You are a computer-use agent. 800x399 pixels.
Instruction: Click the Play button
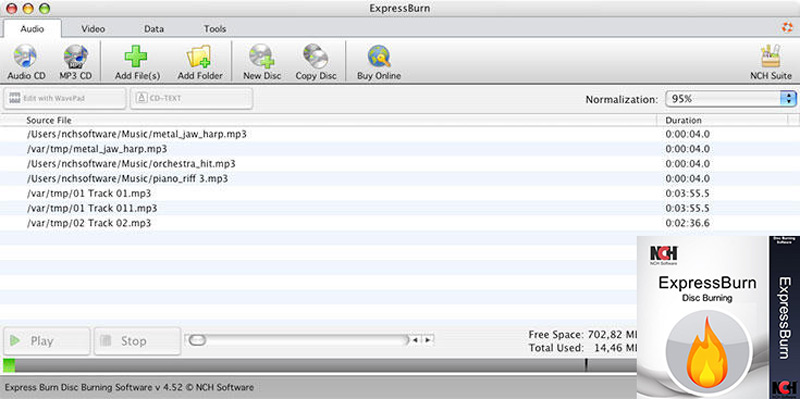[x=46, y=341]
